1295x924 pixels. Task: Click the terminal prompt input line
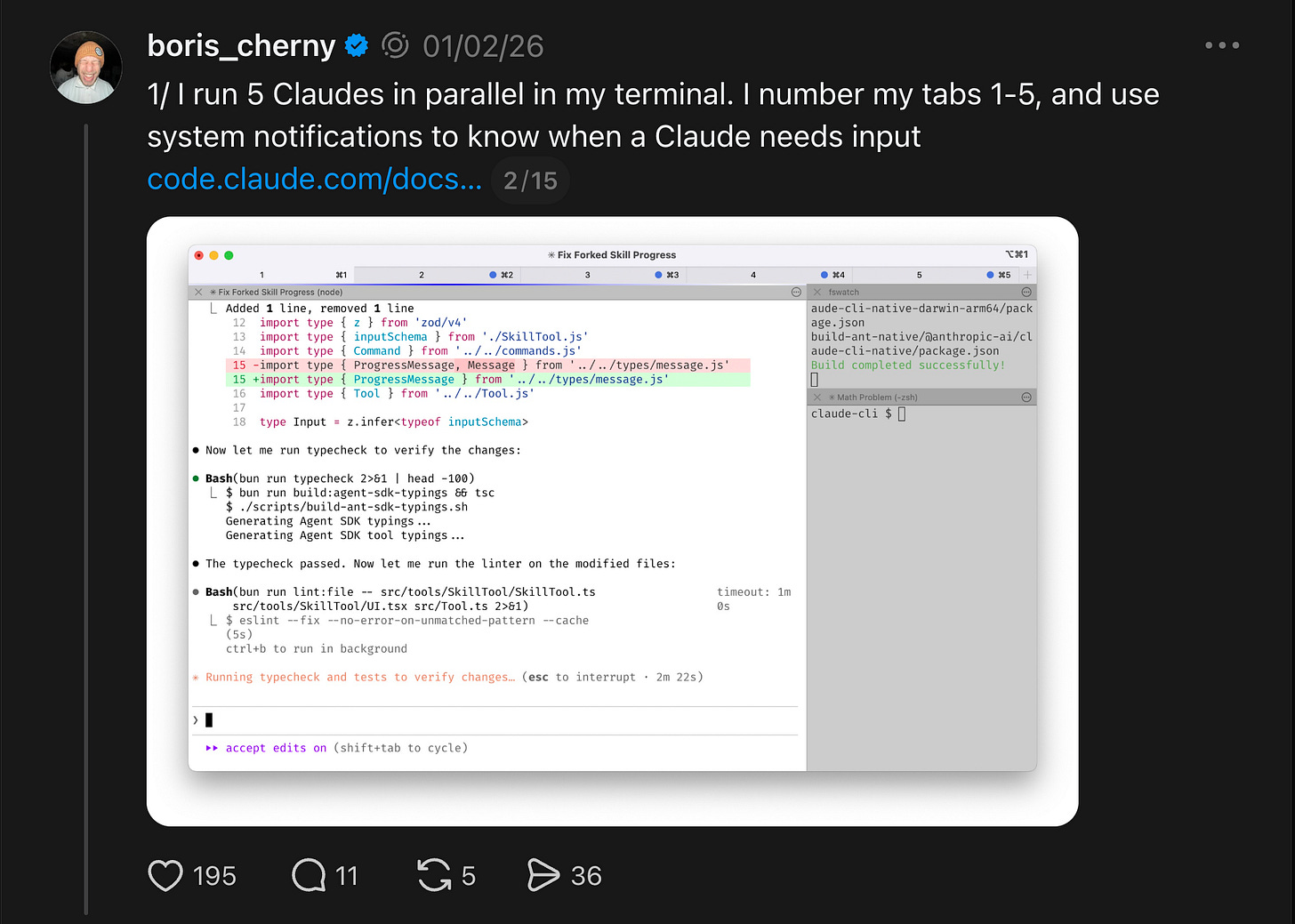pyautogui.click(x=496, y=720)
